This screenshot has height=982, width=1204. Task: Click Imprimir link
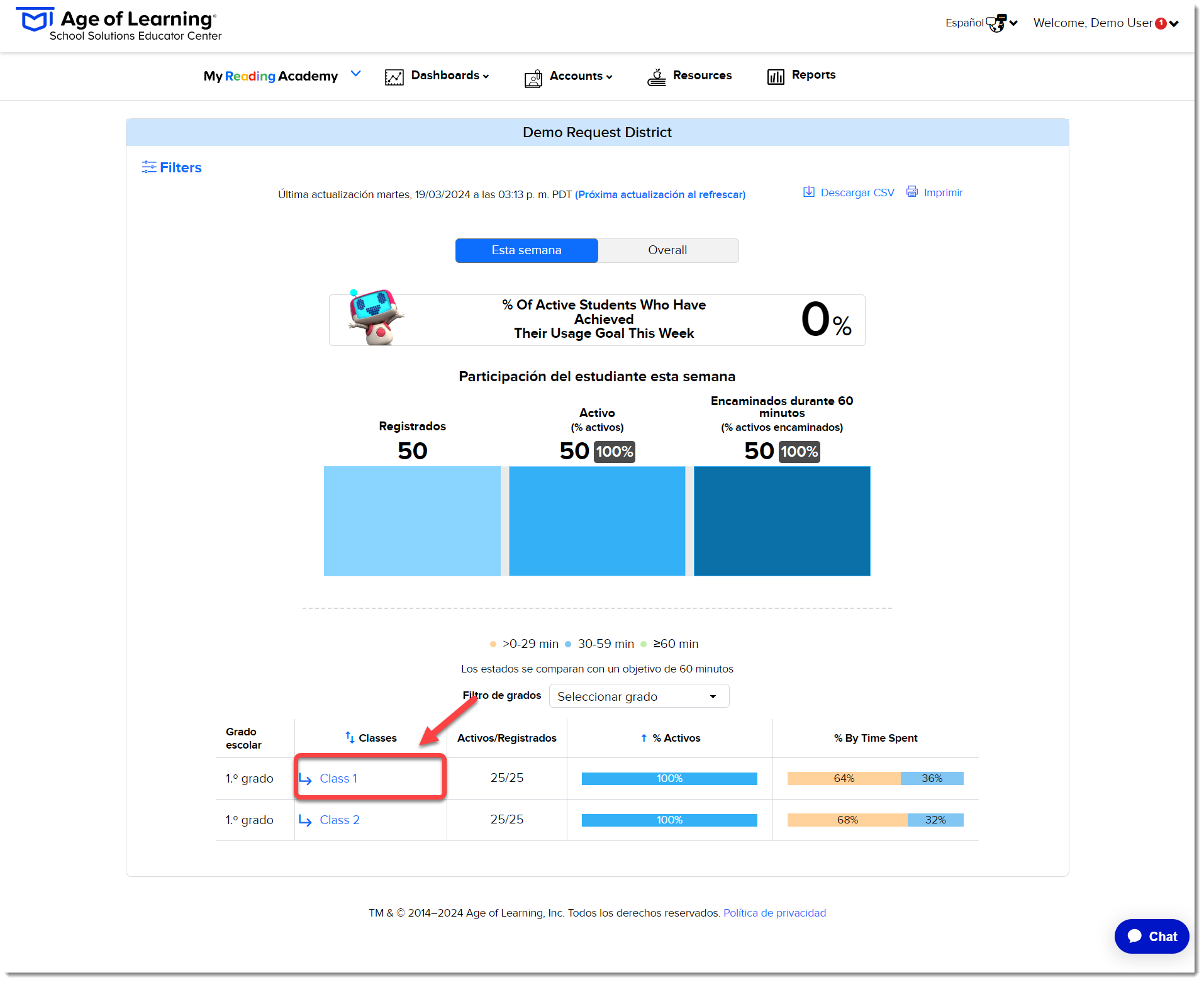[943, 192]
